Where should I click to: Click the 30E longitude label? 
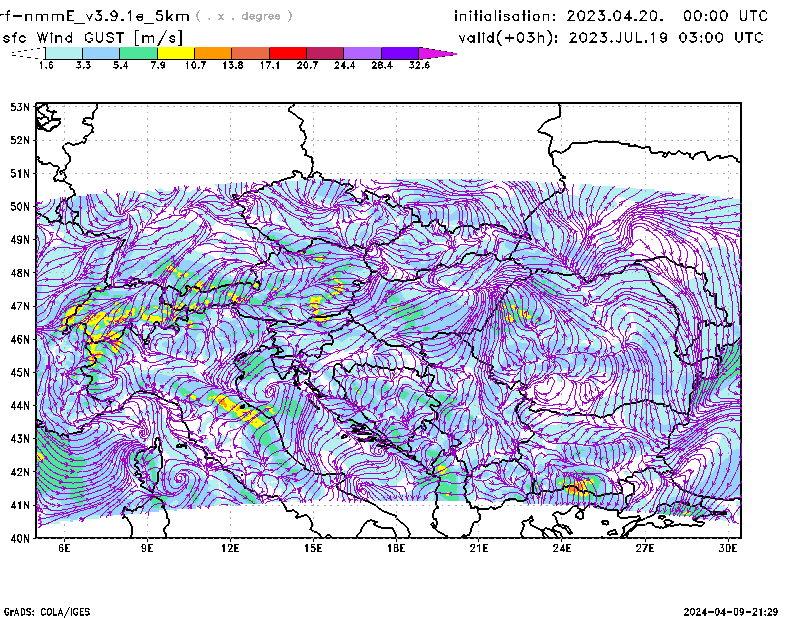[728, 548]
